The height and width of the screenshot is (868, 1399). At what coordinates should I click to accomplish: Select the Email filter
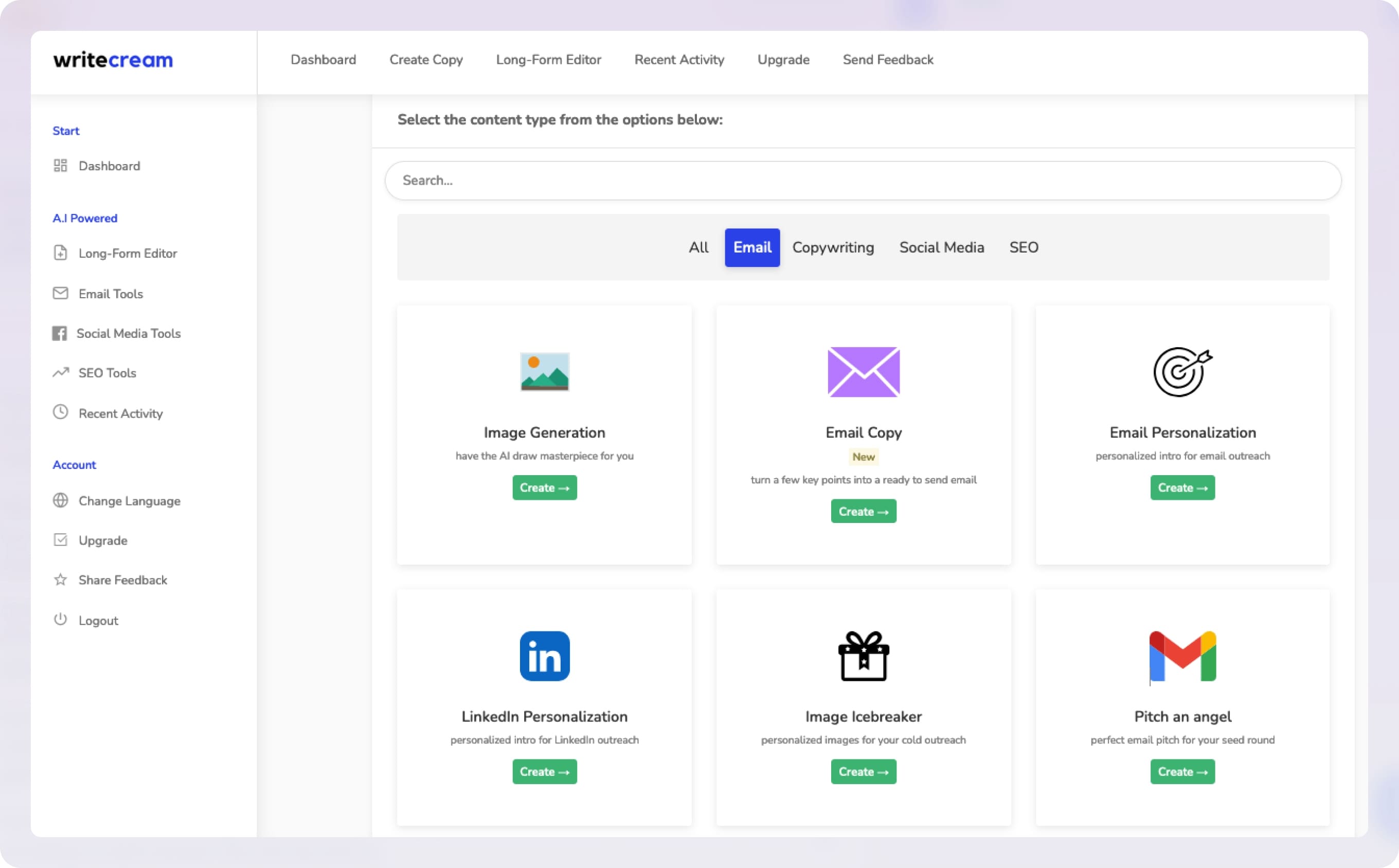(751, 247)
